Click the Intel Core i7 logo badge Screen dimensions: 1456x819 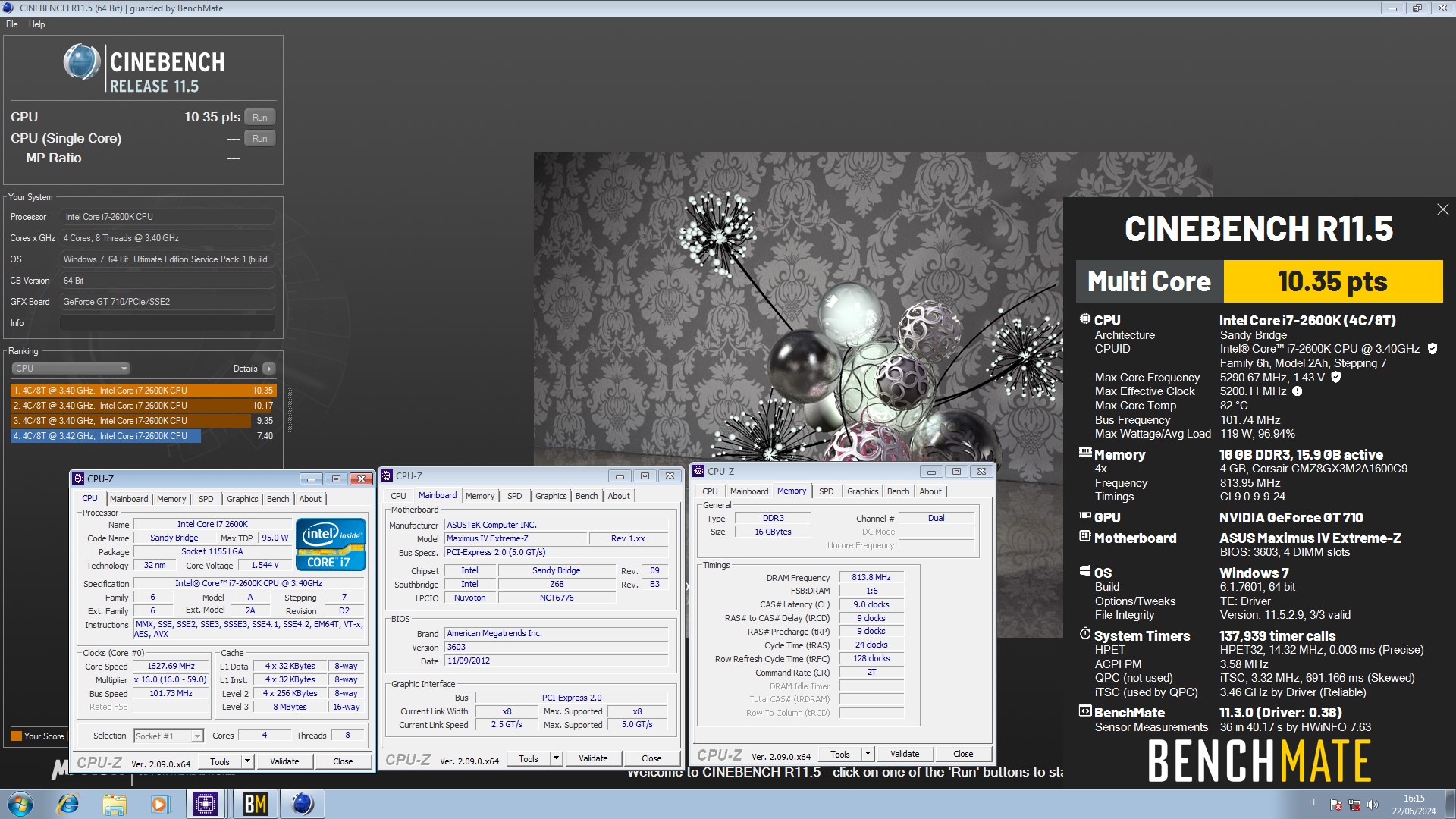pyautogui.click(x=331, y=544)
